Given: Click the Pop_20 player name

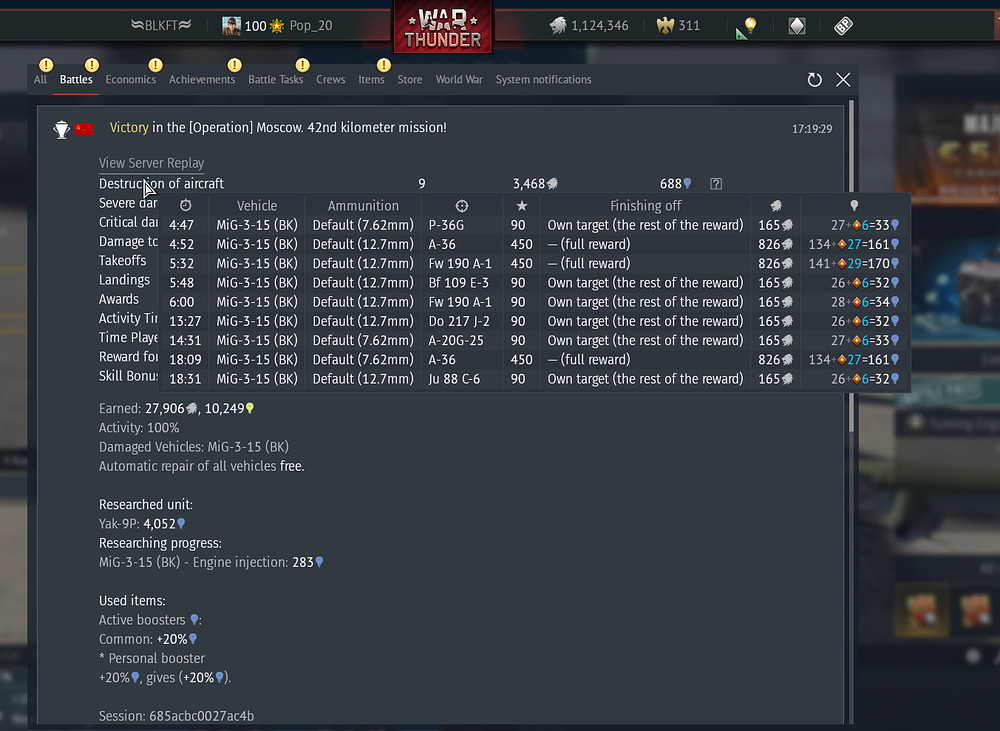Looking at the screenshot, I should click(x=311, y=26).
